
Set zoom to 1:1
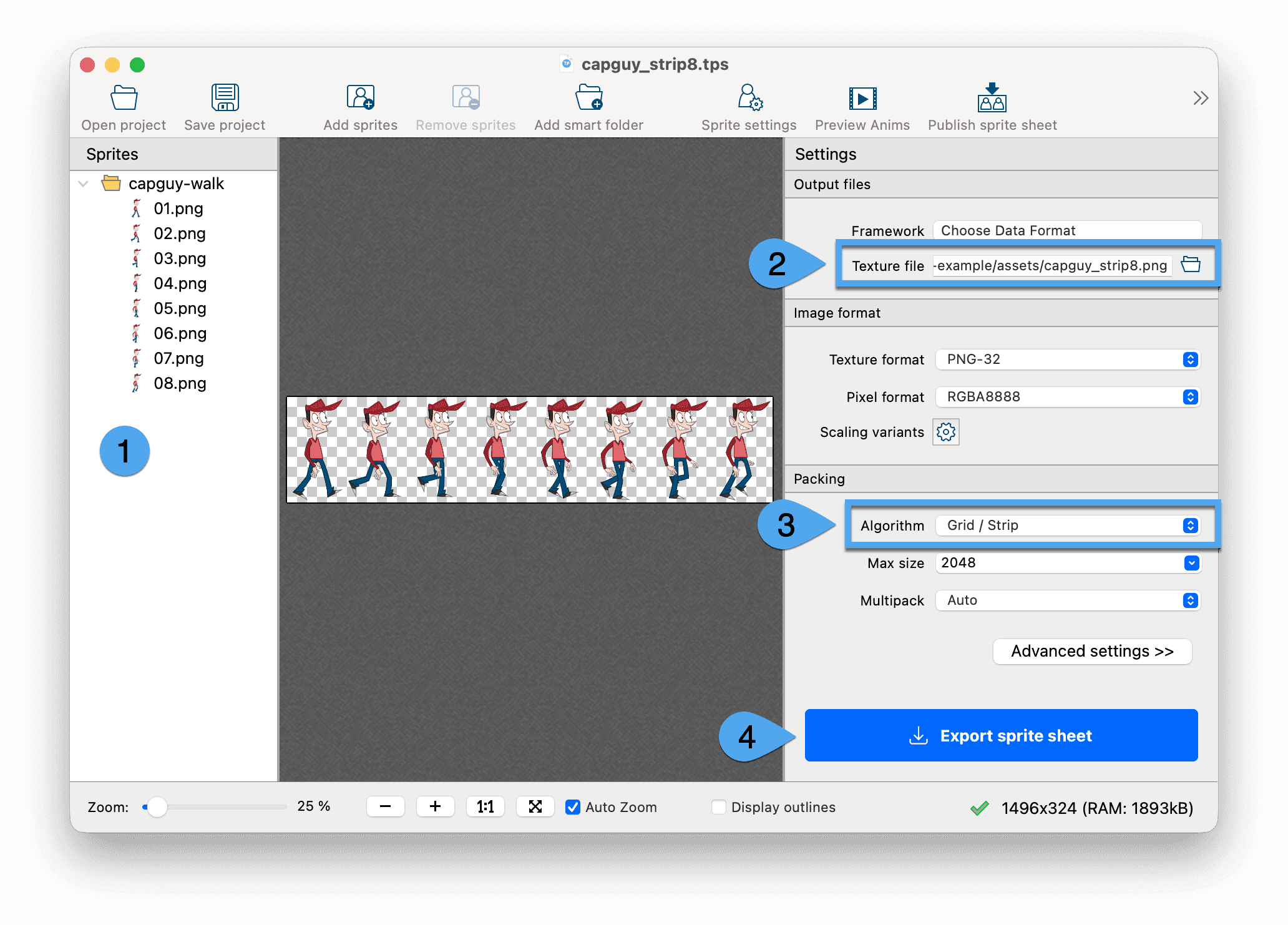click(x=485, y=806)
